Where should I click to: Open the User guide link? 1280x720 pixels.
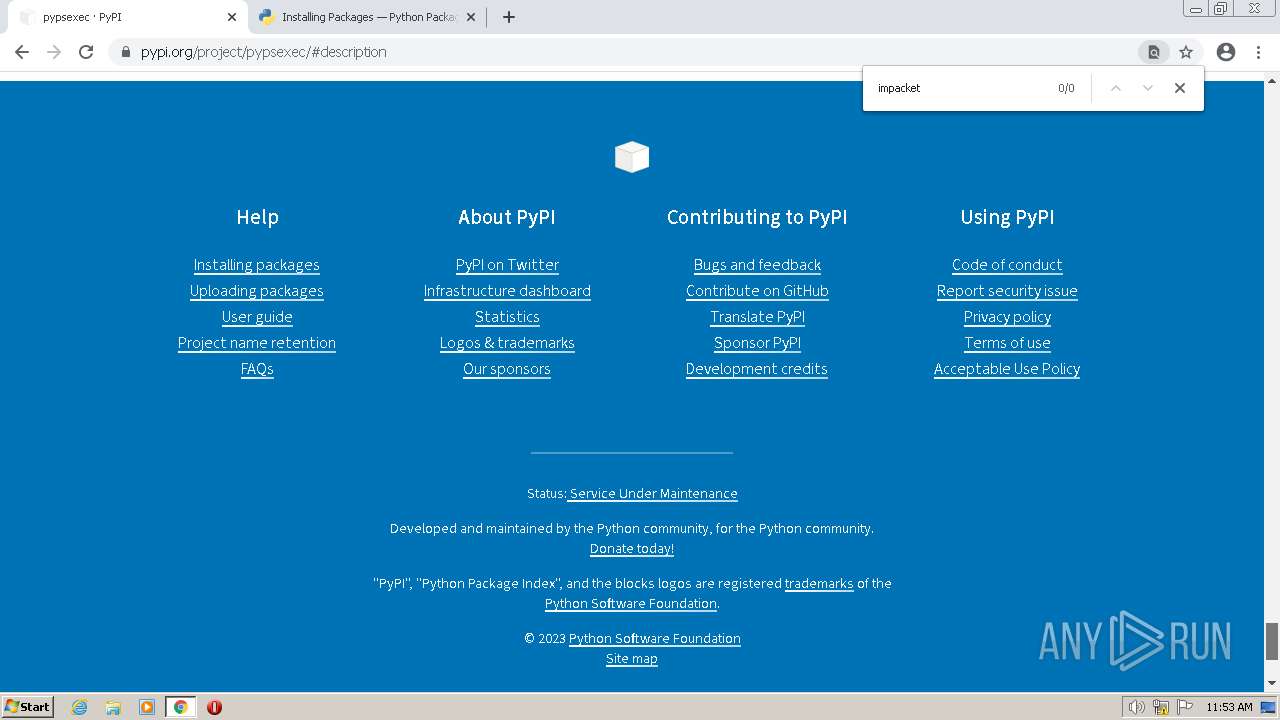point(257,317)
